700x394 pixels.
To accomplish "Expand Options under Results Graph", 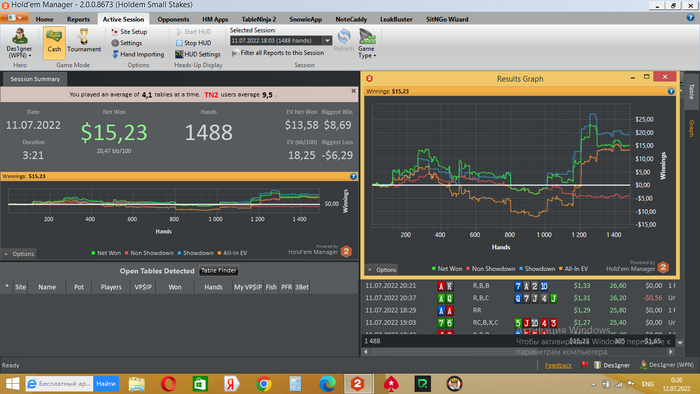I will [382, 270].
